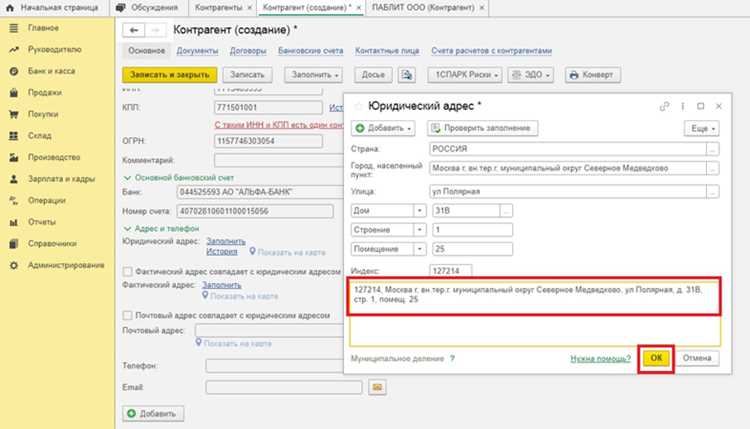This screenshot has width=750, height=429.
Task: Collapse the Основной банковский счет section
Action: pos(127,178)
